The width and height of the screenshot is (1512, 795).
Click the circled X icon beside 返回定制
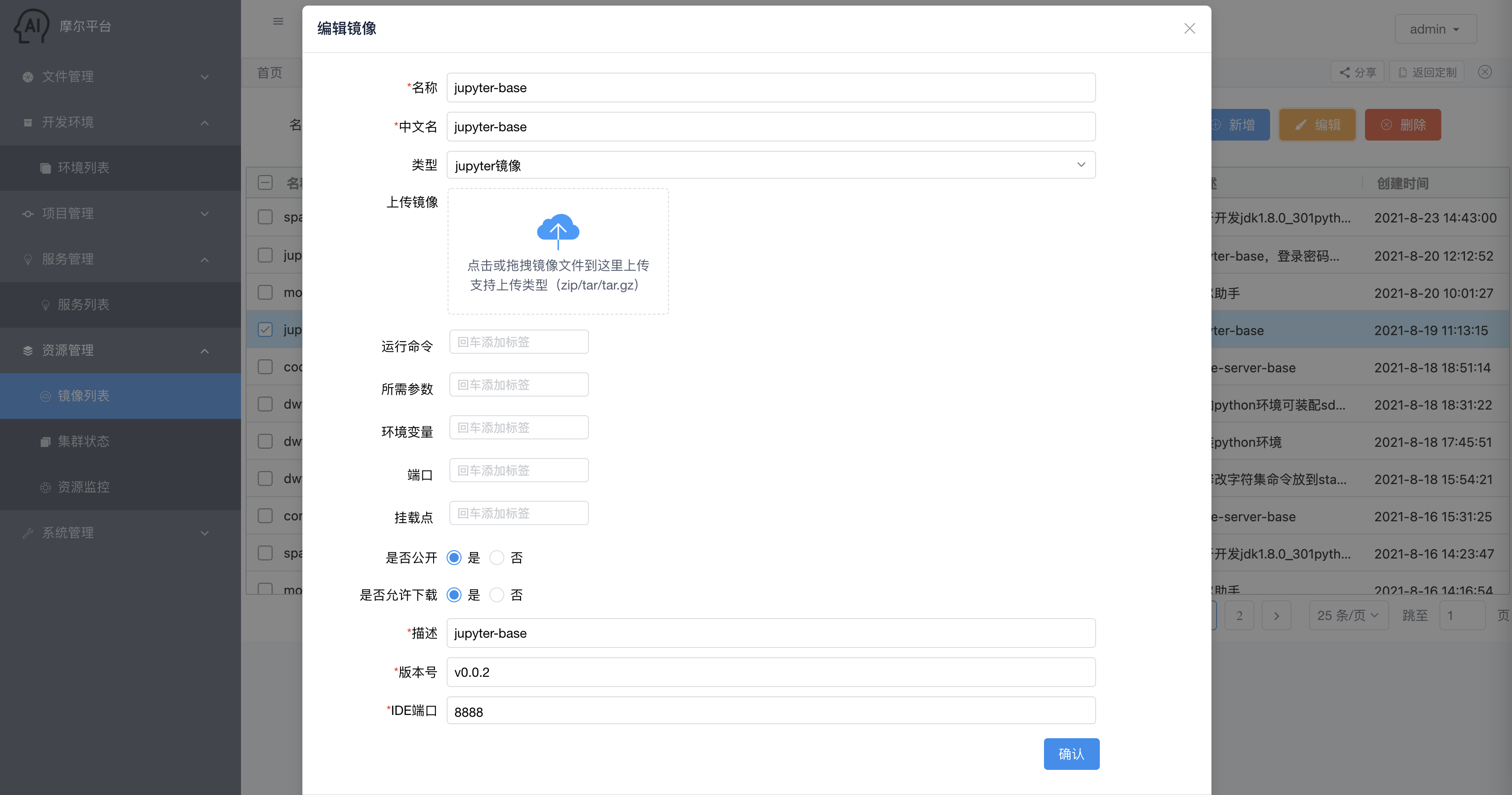pyautogui.click(x=1485, y=72)
